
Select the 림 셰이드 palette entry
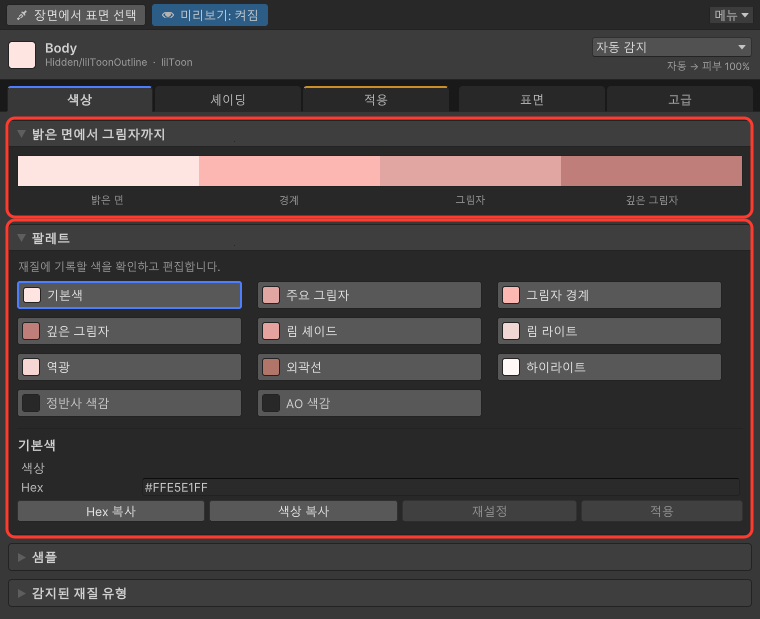369,331
